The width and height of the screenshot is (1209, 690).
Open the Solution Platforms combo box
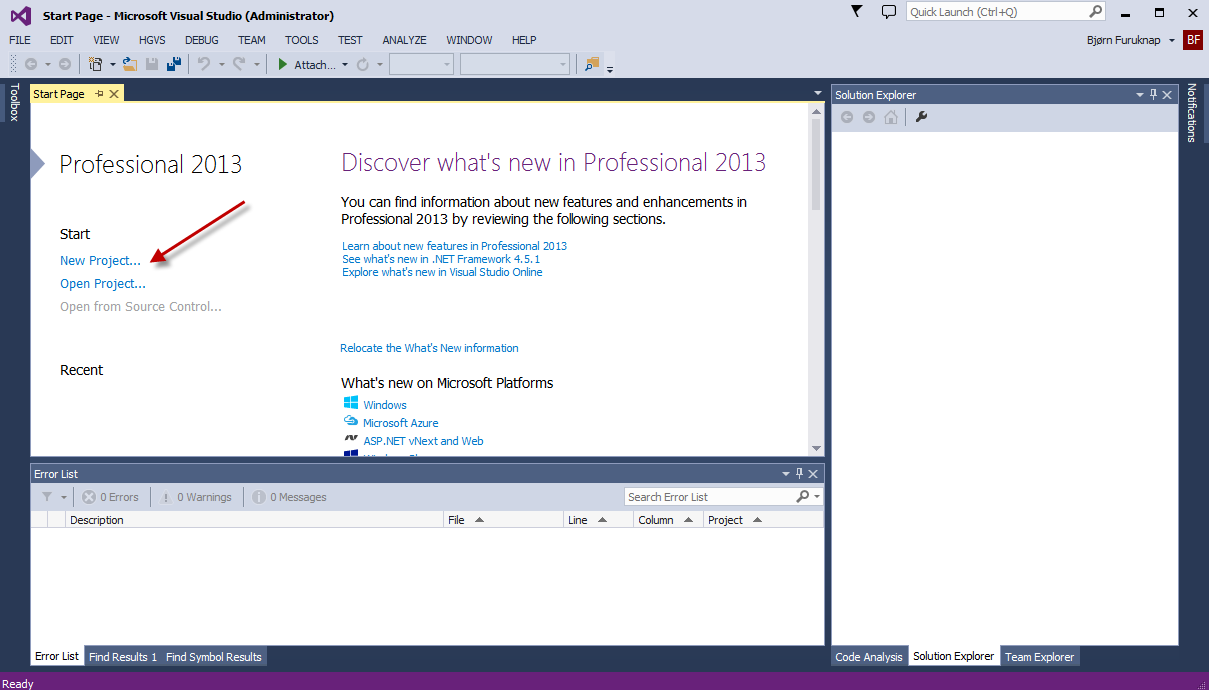pyautogui.click(x=514, y=64)
